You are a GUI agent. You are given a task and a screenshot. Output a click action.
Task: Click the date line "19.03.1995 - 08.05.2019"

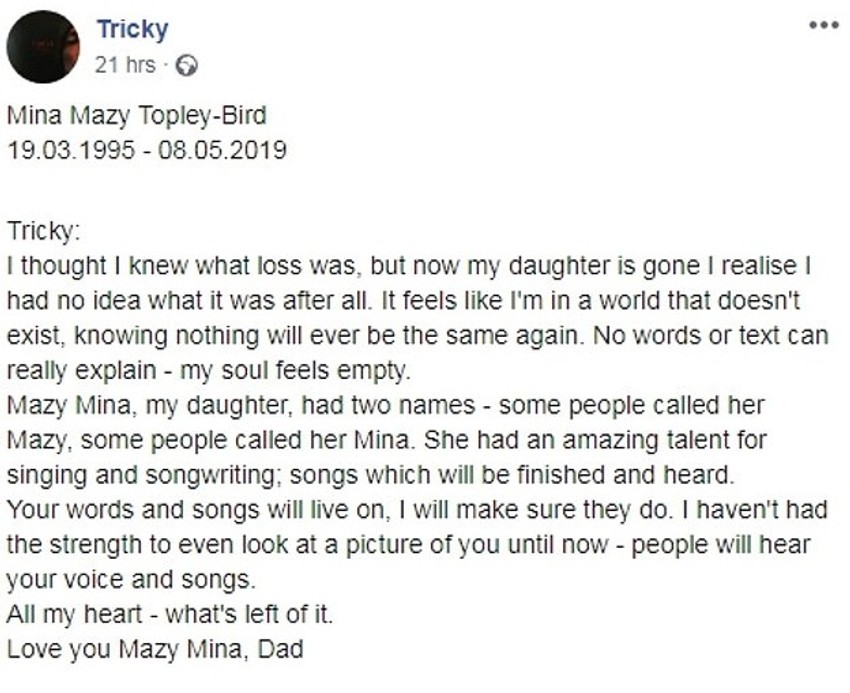pyautogui.click(x=147, y=150)
